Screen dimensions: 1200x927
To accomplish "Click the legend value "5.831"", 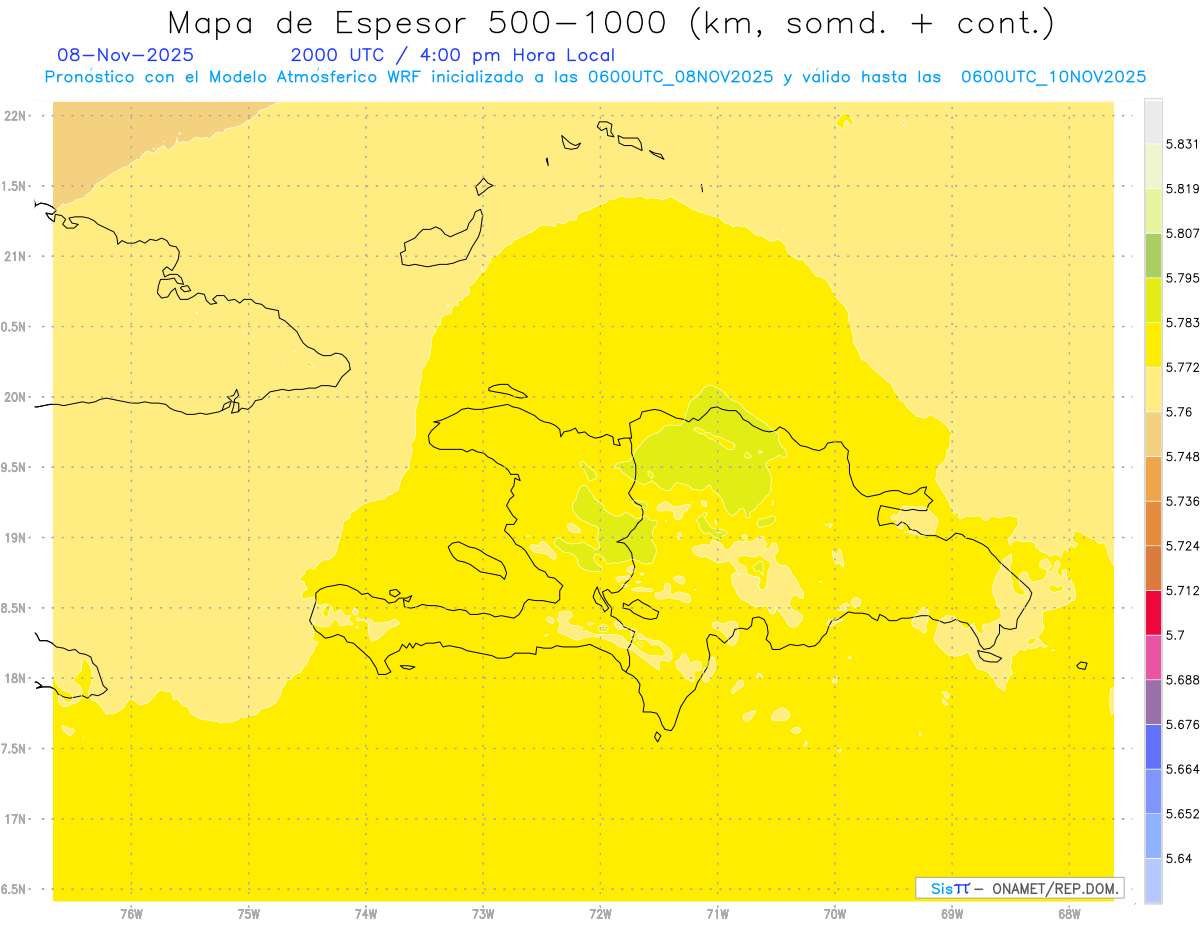I will [1182, 144].
